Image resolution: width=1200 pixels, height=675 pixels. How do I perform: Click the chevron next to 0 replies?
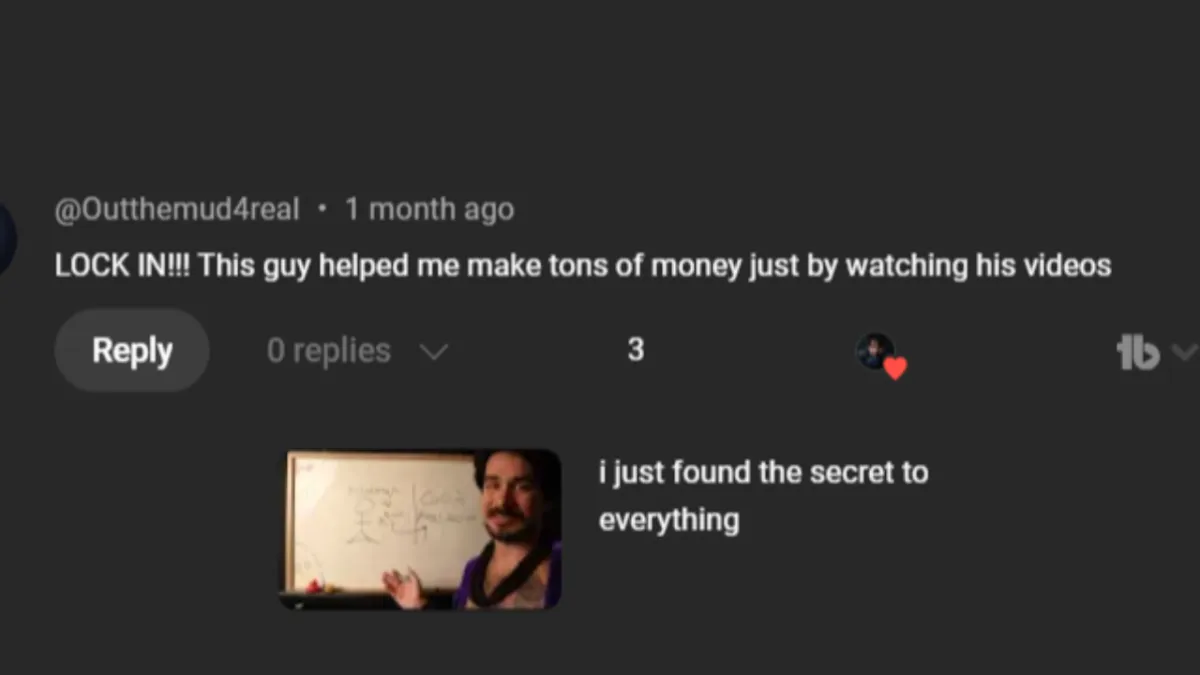point(434,352)
